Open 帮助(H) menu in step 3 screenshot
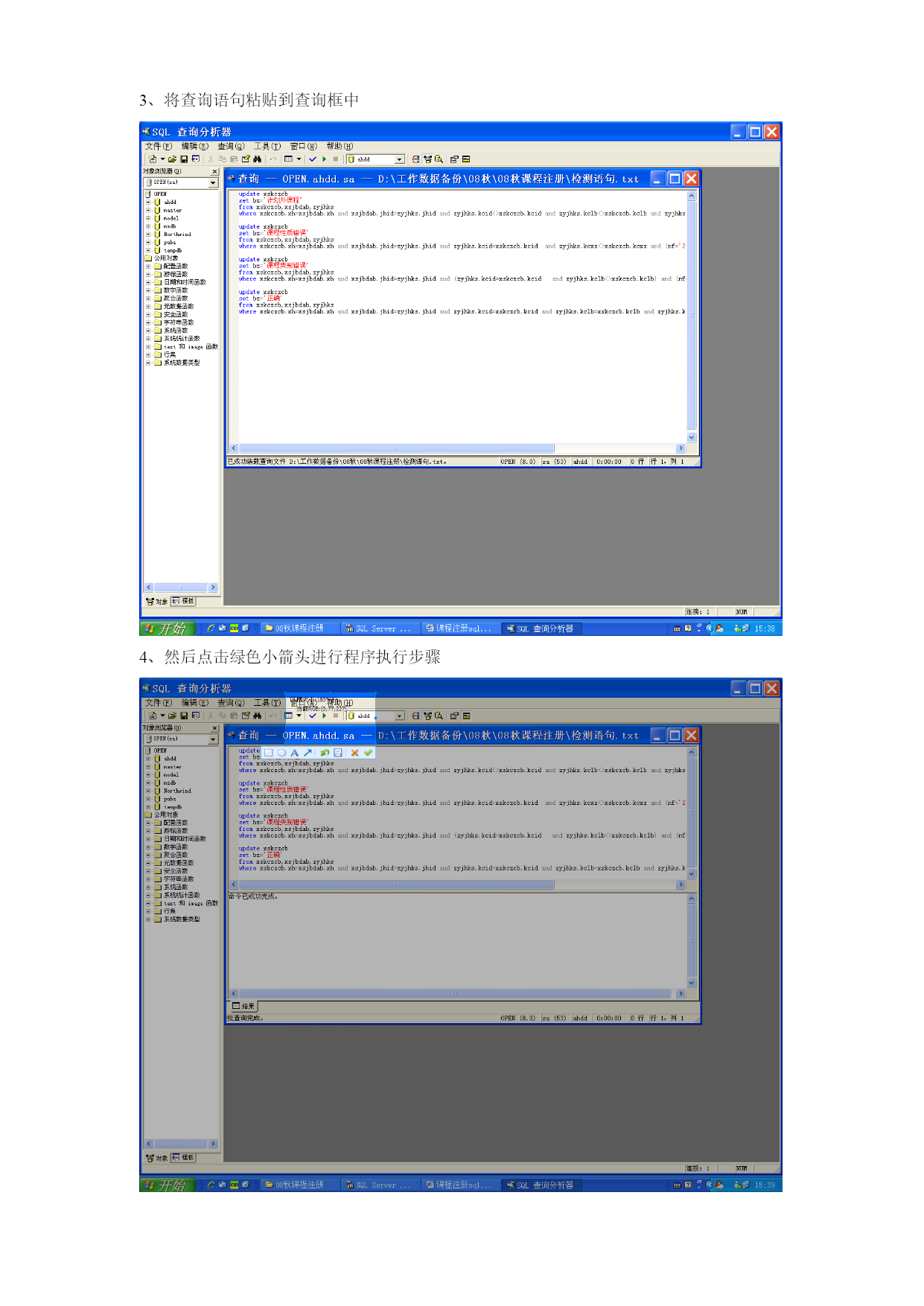Viewport: 924px width, 1306px height. pyautogui.click(x=340, y=147)
